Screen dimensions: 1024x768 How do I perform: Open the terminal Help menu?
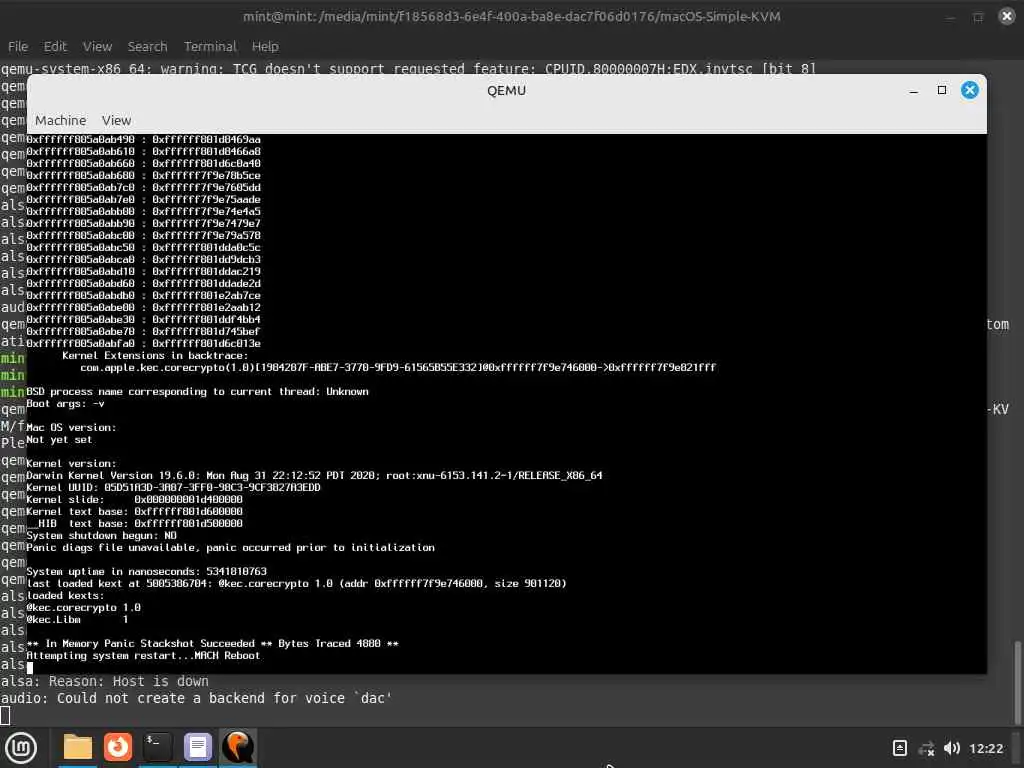[x=264, y=46]
